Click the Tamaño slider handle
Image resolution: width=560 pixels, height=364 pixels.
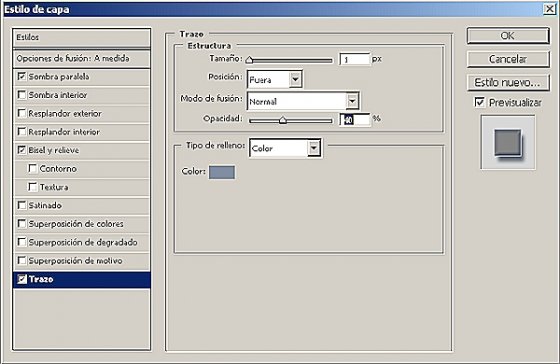point(249,60)
